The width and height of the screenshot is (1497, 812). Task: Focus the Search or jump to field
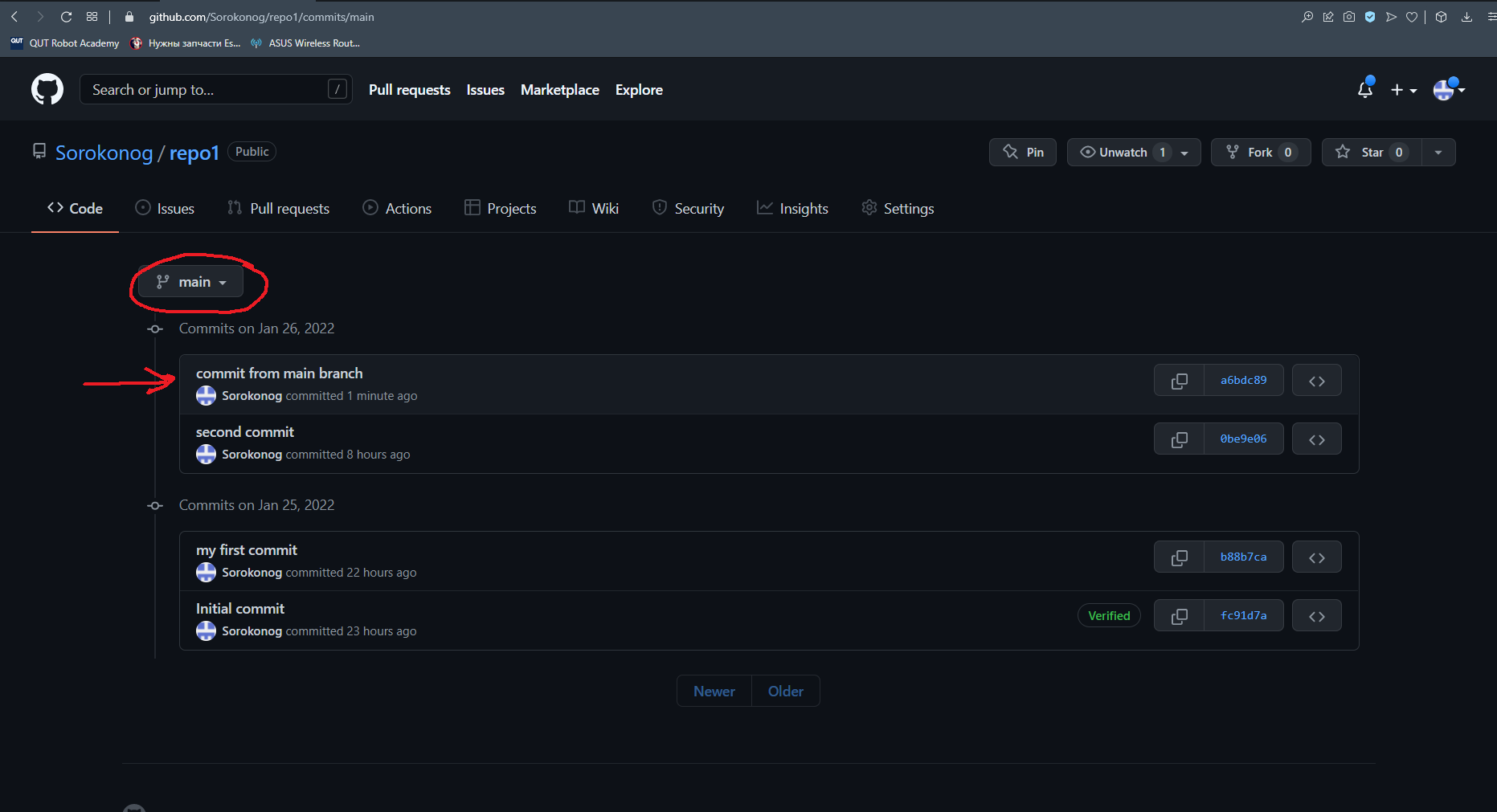tap(209, 90)
